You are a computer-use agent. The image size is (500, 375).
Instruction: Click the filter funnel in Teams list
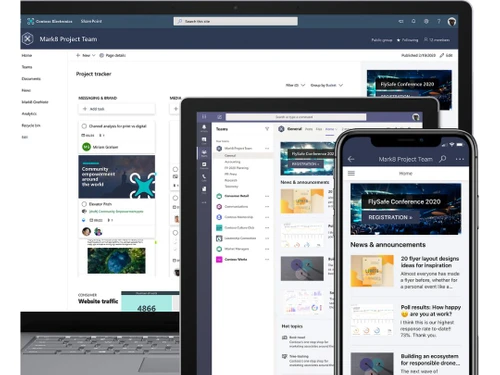pyautogui.click(x=267, y=129)
